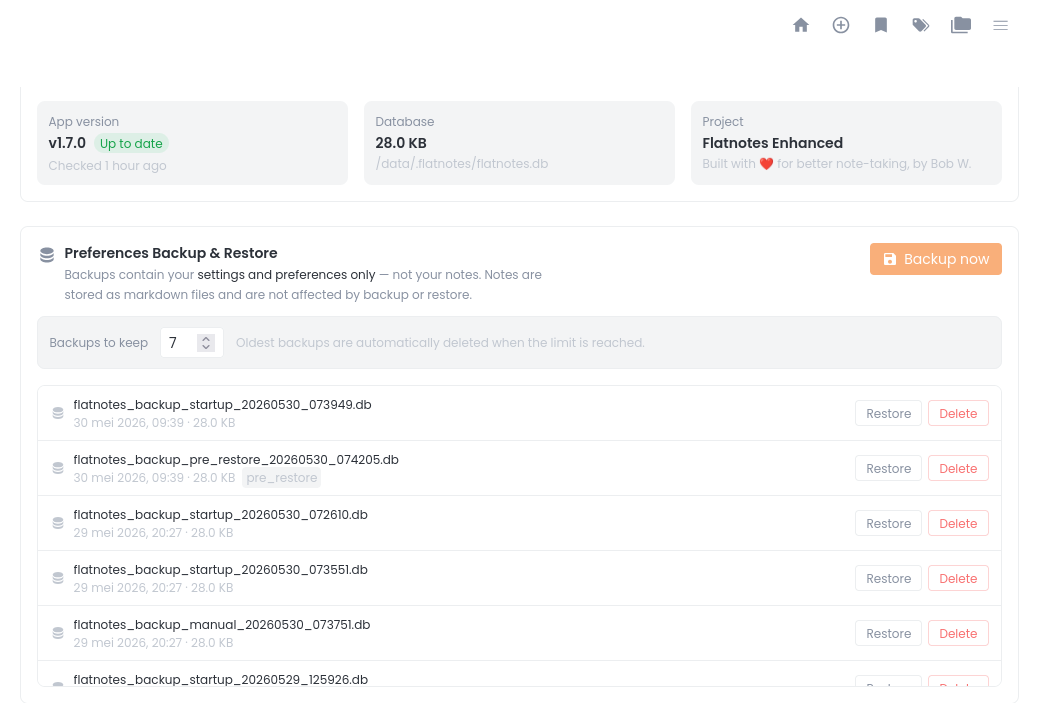Click the Backup now button
Screen dimensions: 1039x703
pyautogui.click(x=935, y=259)
